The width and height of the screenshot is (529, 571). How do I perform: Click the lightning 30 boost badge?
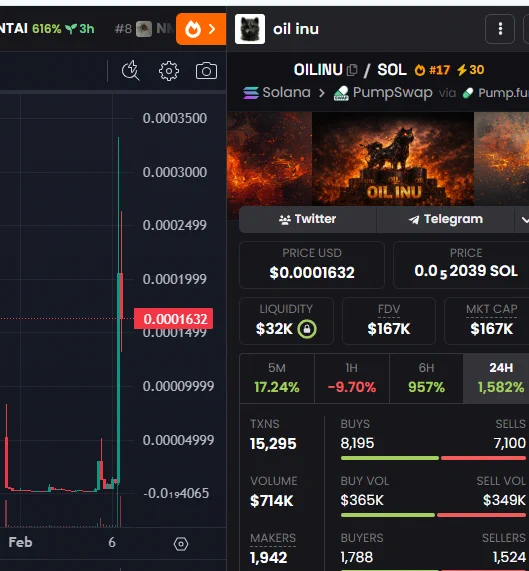(470, 70)
